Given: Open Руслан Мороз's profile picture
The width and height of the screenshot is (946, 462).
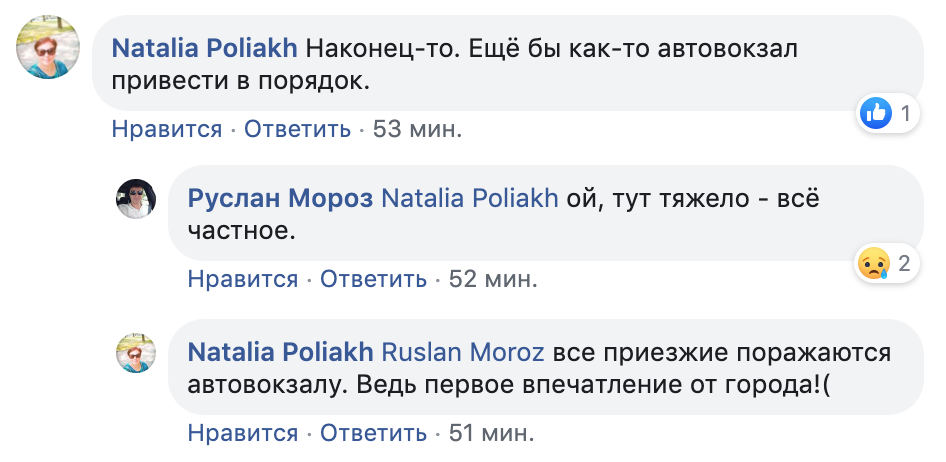Looking at the screenshot, I should tap(135, 199).
